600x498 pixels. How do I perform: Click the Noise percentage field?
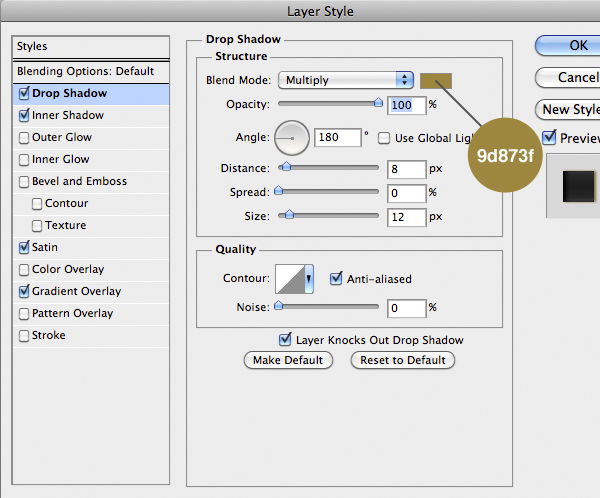(x=407, y=308)
